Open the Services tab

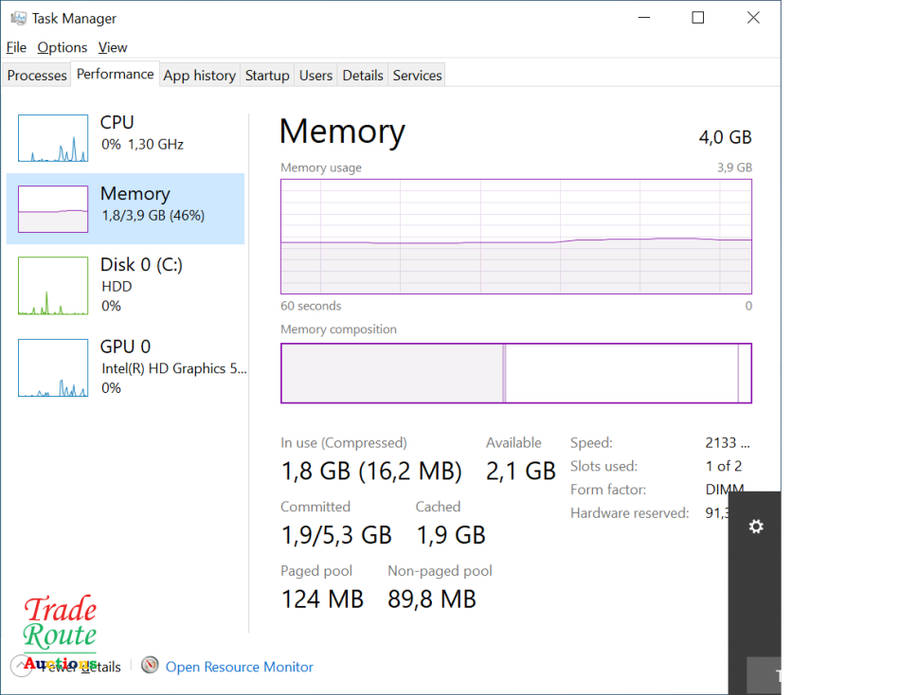click(x=417, y=75)
